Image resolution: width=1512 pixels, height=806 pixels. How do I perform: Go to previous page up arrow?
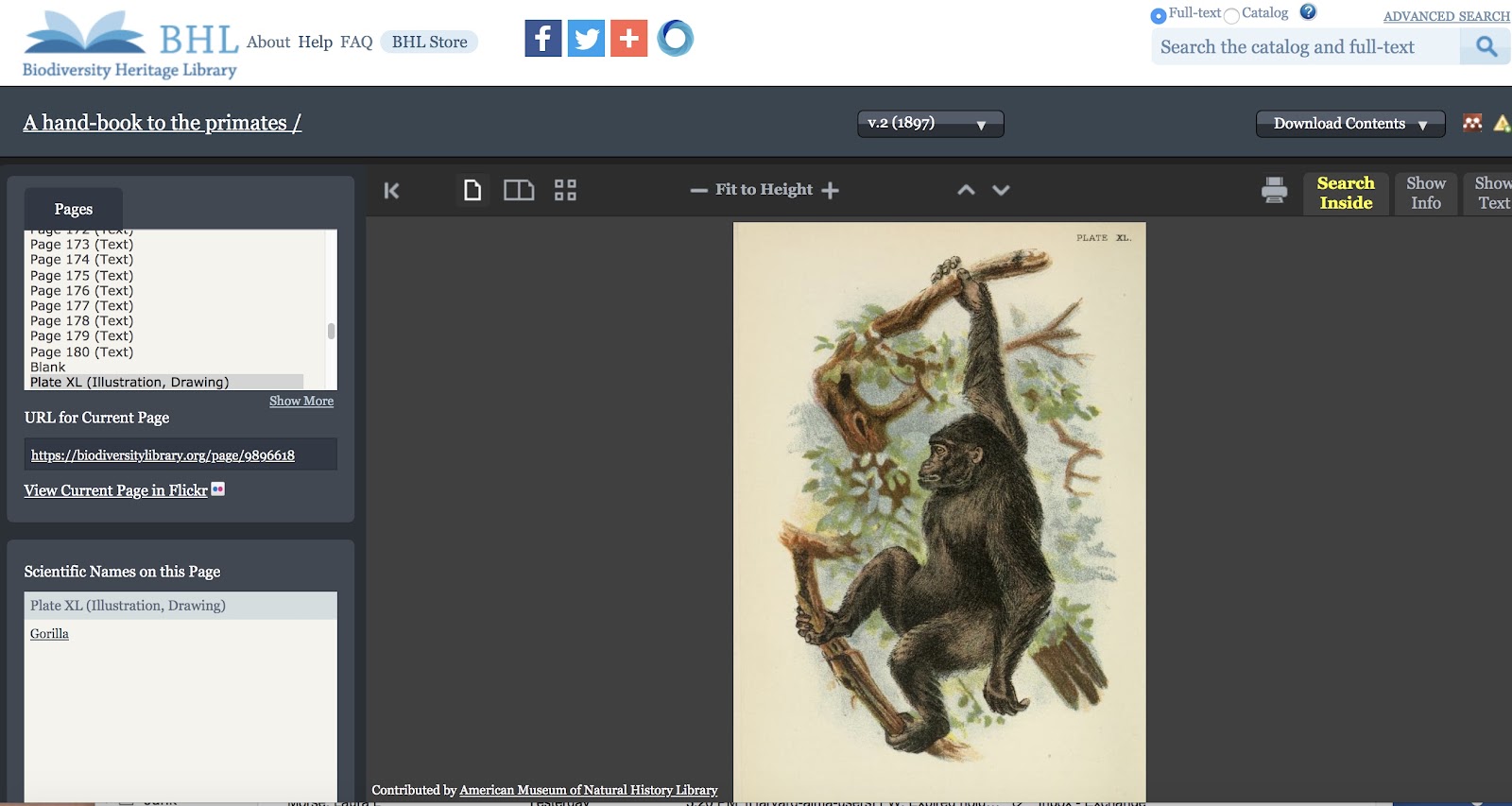[966, 190]
